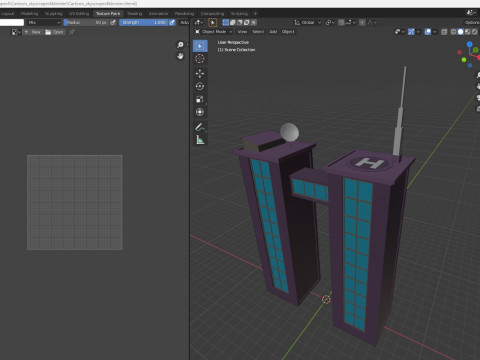The image size is (480, 360).
Task: Choose the subtract selection mode icon
Action: 240,22
